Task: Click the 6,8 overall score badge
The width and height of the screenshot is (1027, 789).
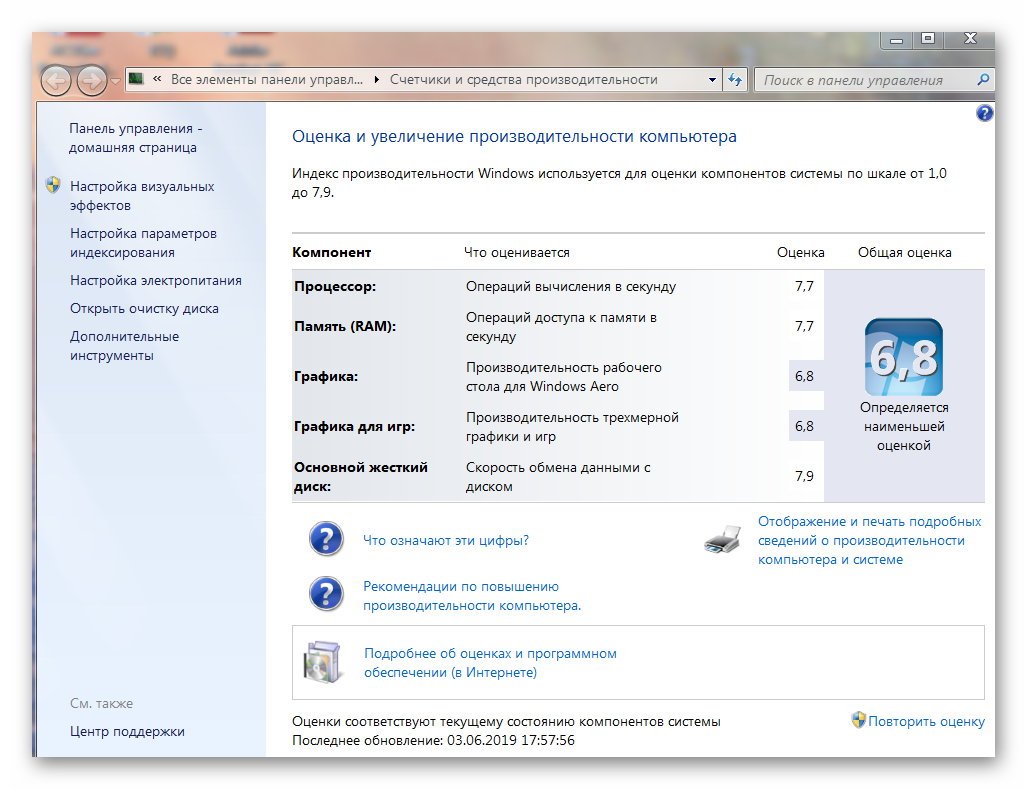Action: tap(903, 357)
